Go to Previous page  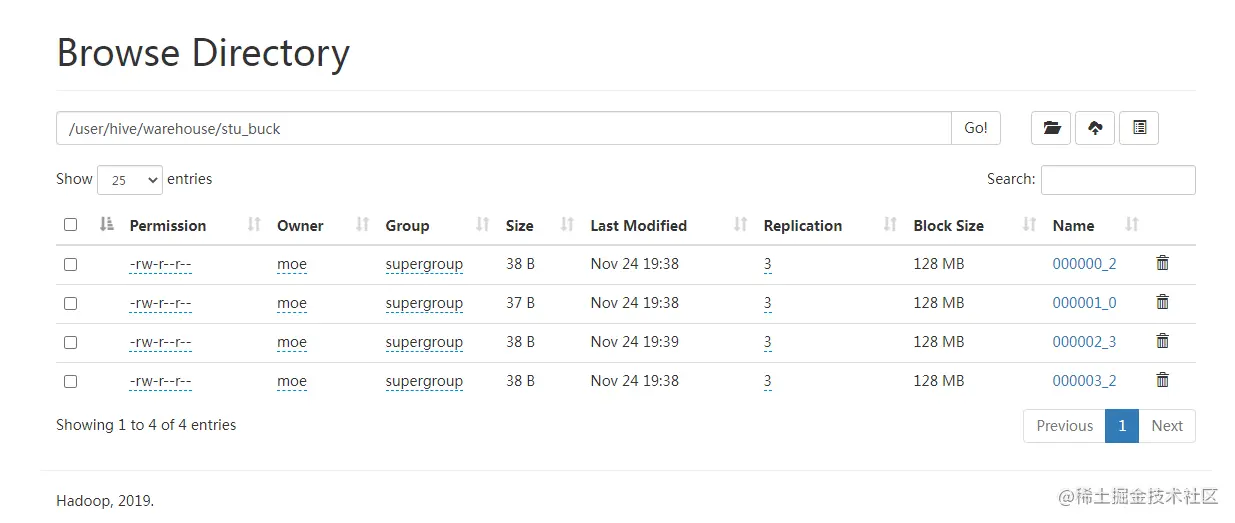tap(1064, 426)
